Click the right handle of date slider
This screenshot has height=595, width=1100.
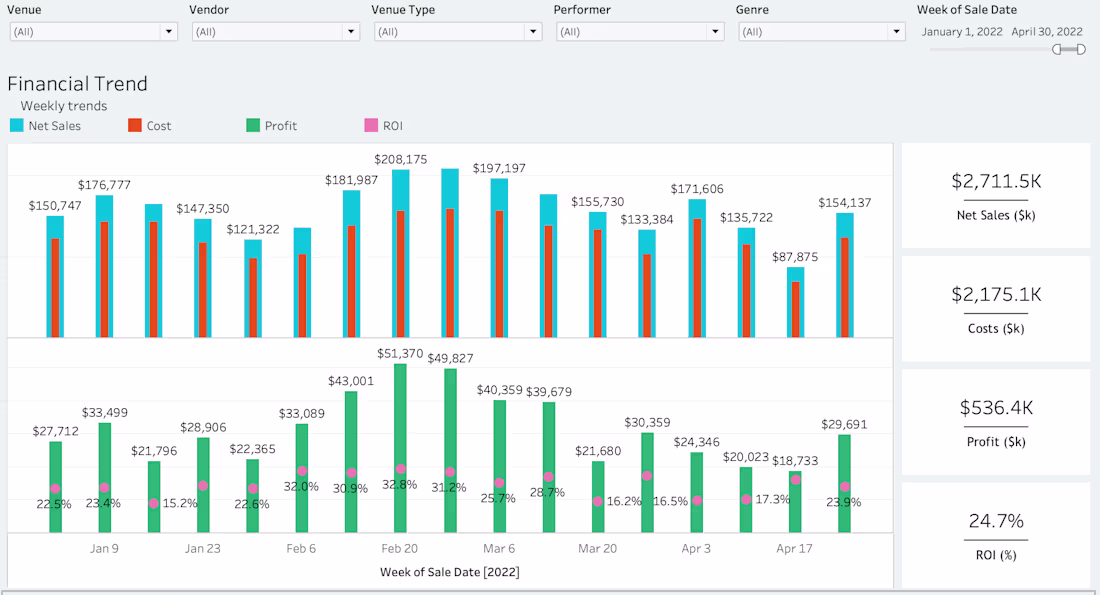click(1081, 49)
